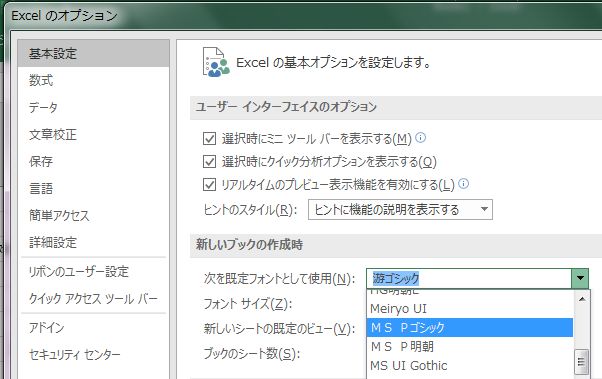
Task: Click the 游ゴシック font input field
Action: [469, 278]
